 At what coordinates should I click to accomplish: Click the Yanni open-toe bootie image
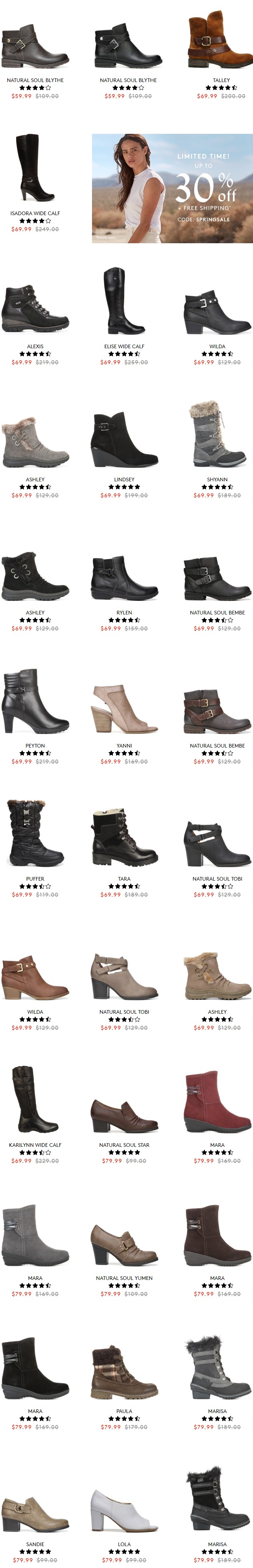tap(124, 709)
